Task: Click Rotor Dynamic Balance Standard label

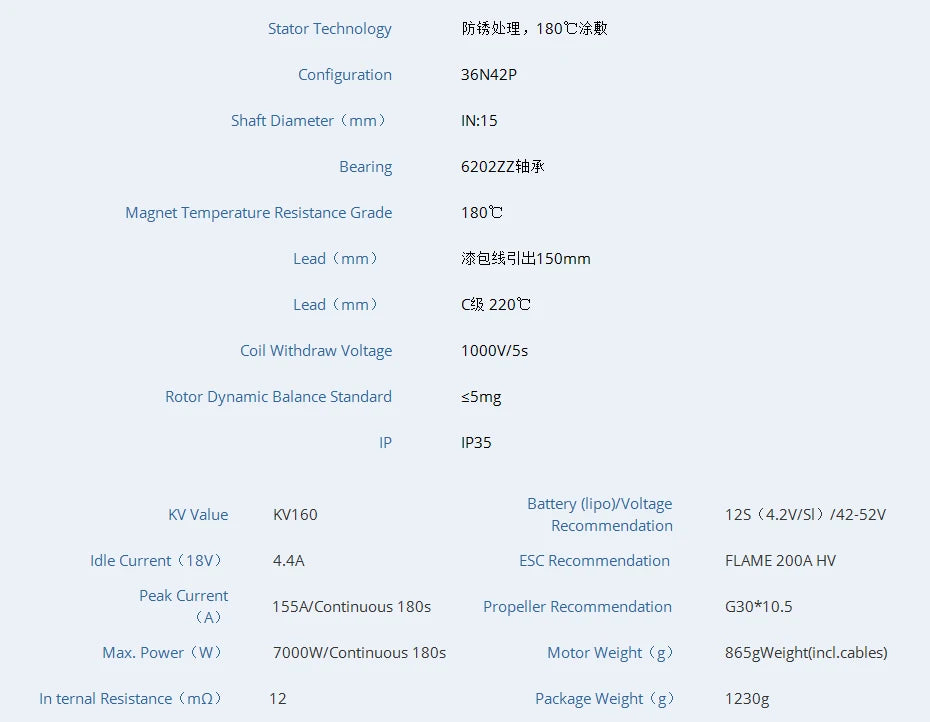Action: point(278,397)
